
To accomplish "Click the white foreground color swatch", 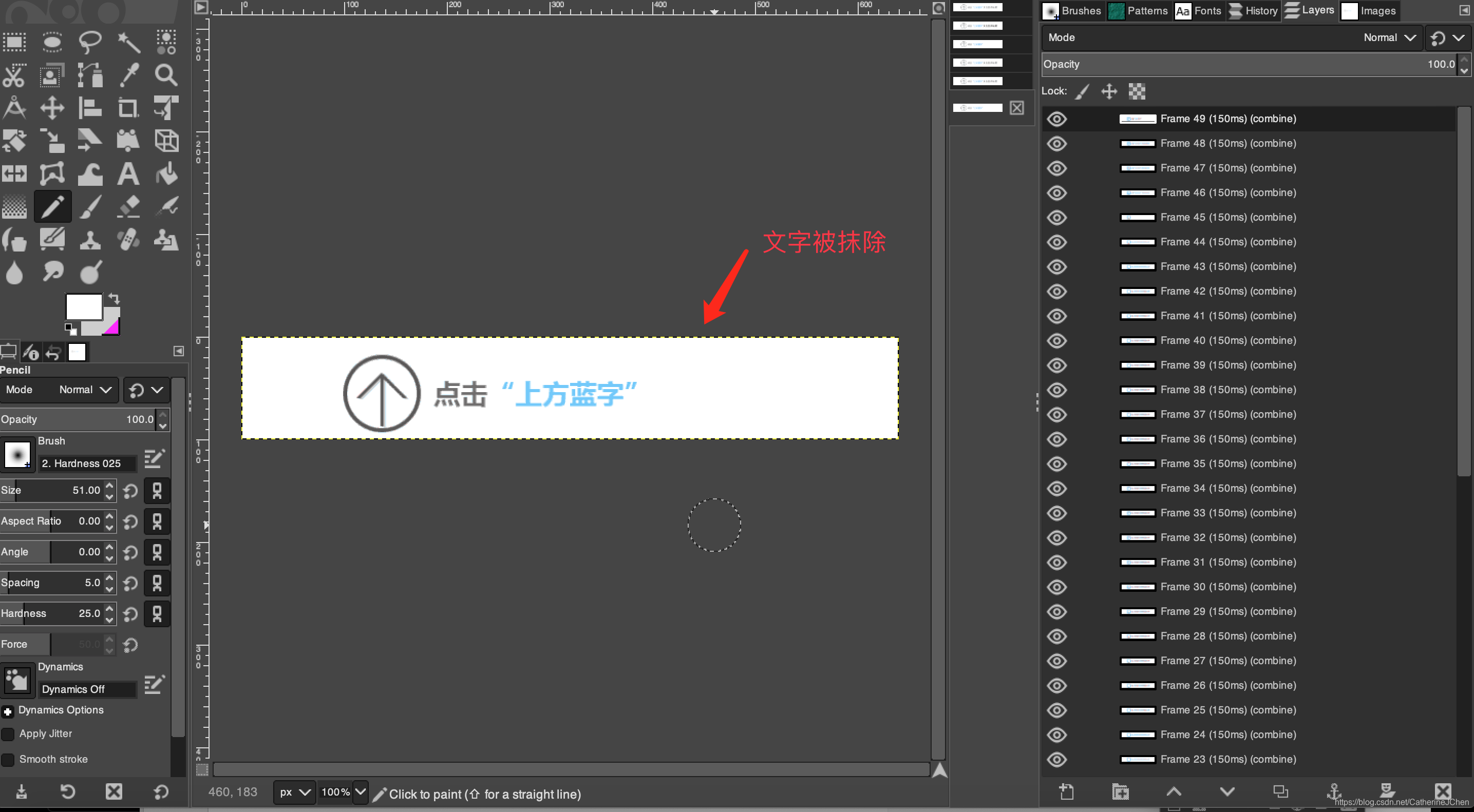I will [x=84, y=307].
